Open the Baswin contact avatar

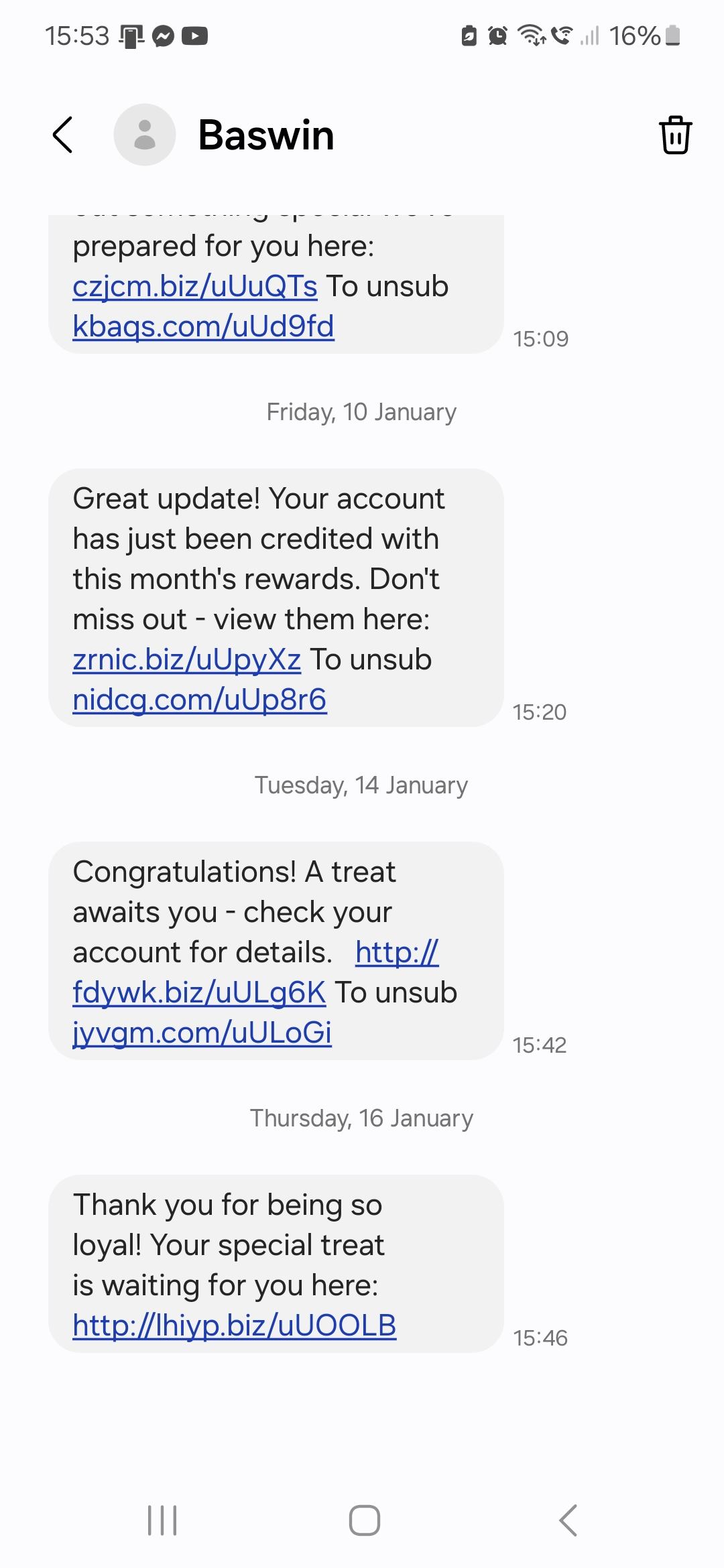145,135
